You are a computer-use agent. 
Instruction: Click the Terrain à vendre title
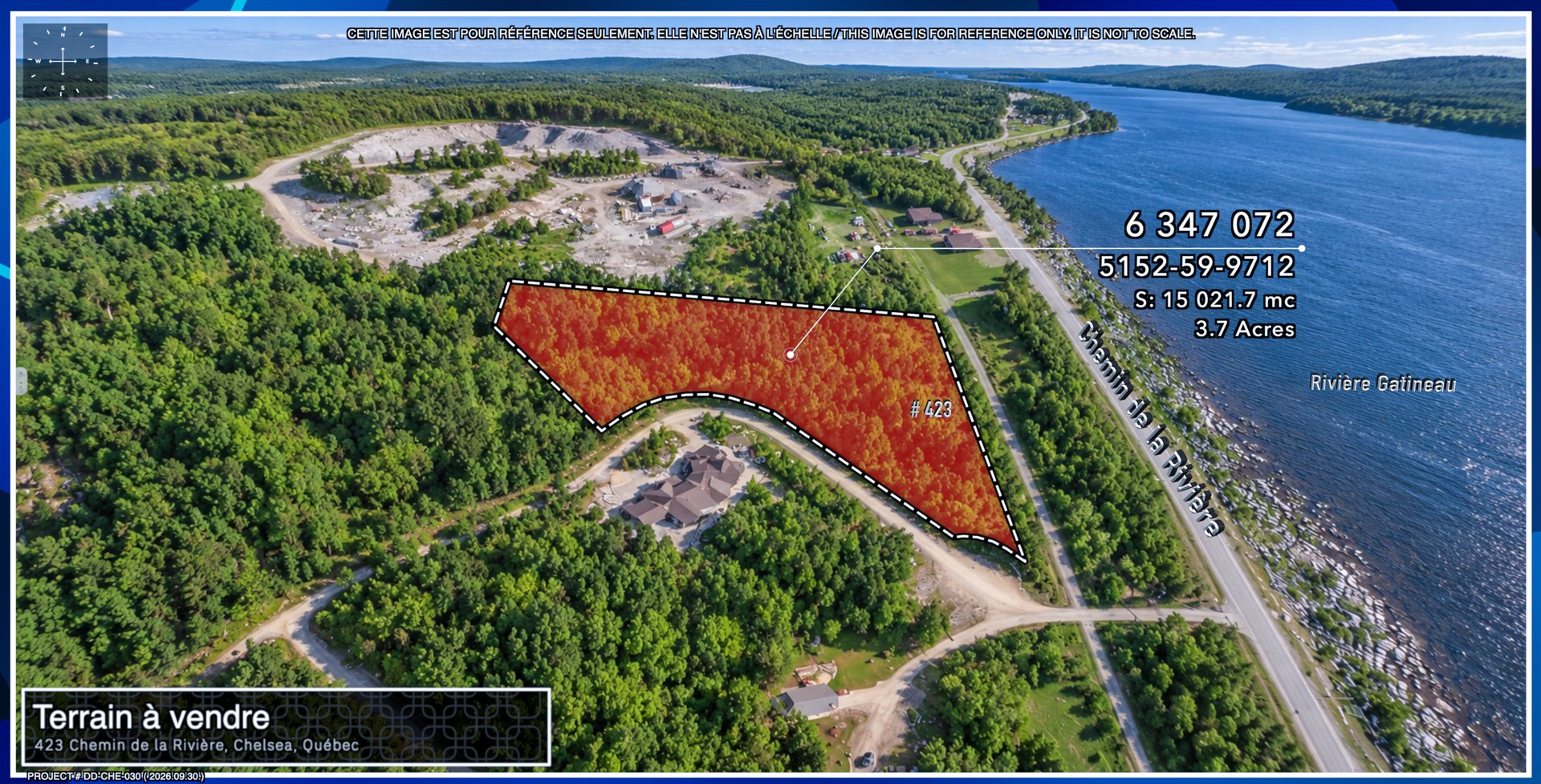click(x=152, y=717)
